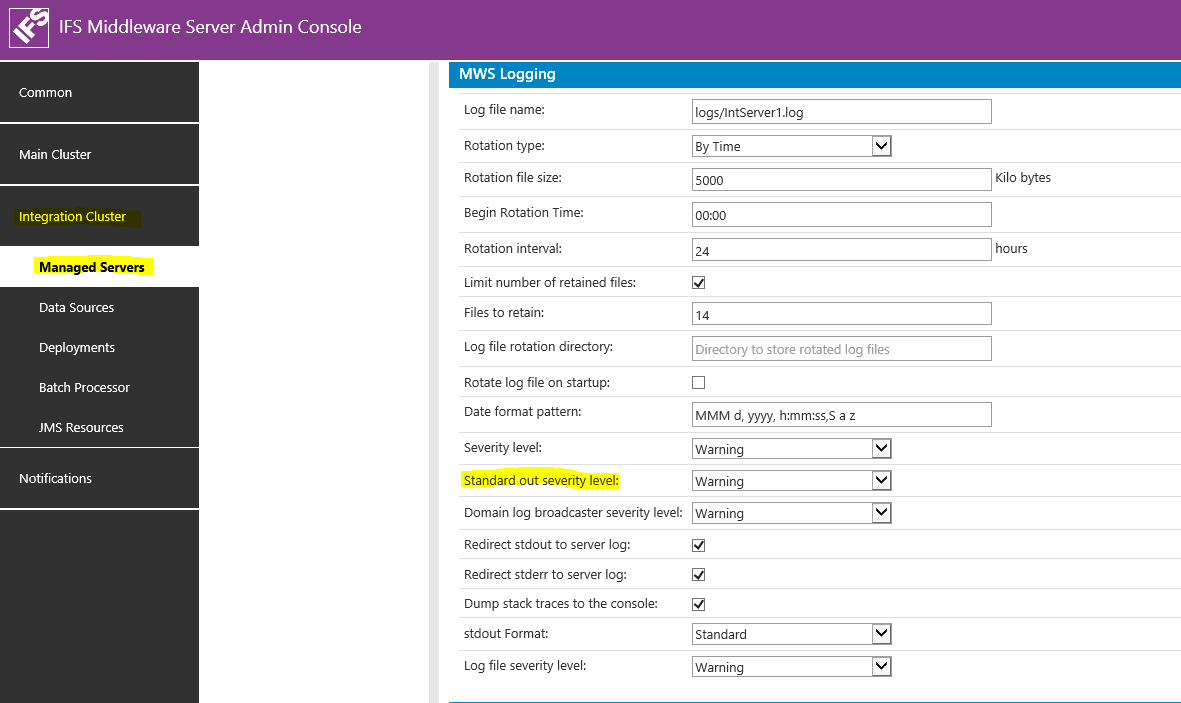Click the Rotation interval field
This screenshot has height=703, width=1181.
tap(841, 249)
